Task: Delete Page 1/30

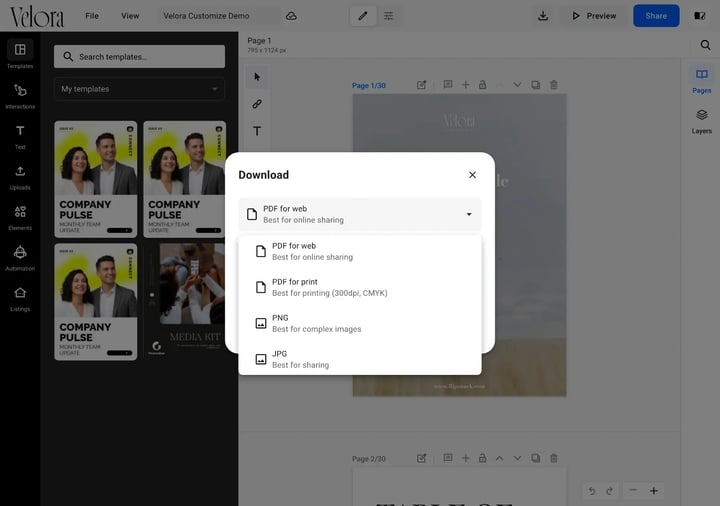Action: tap(554, 85)
